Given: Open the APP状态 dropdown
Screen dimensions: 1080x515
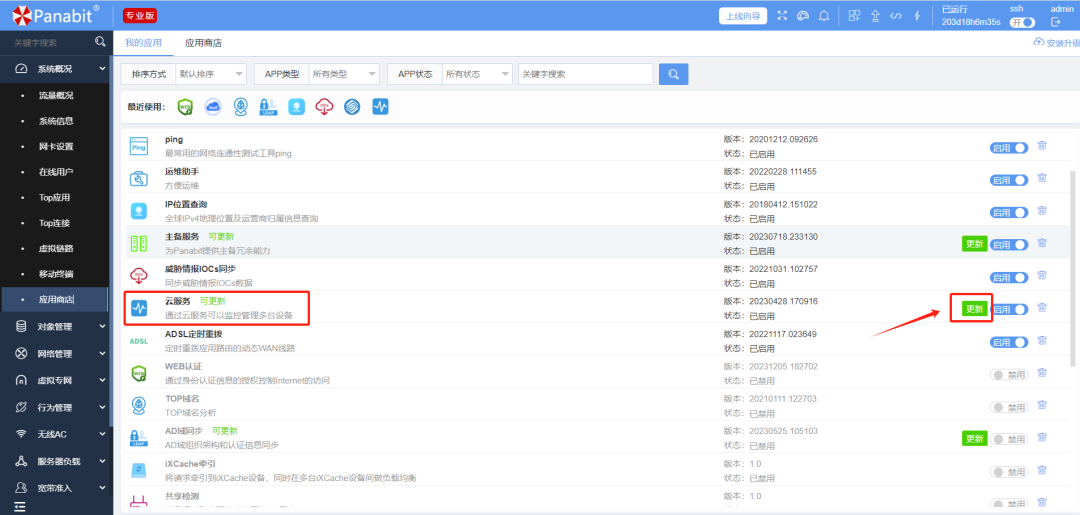Looking at the screenshot, I should tap(477, 74).
